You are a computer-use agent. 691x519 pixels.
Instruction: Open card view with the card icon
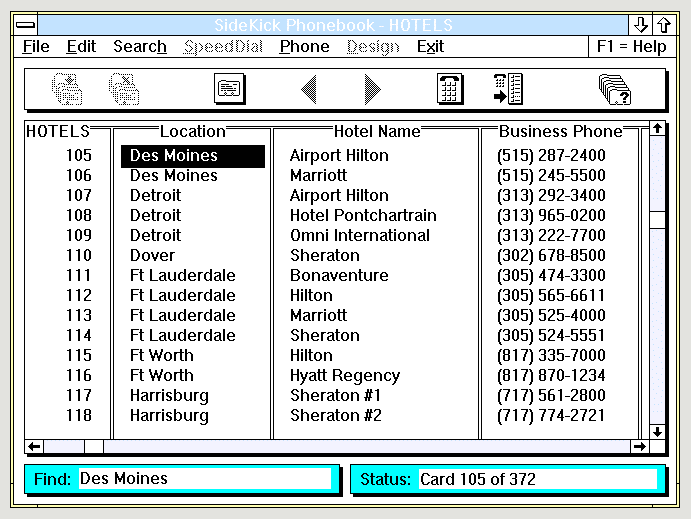pos(230,89)
